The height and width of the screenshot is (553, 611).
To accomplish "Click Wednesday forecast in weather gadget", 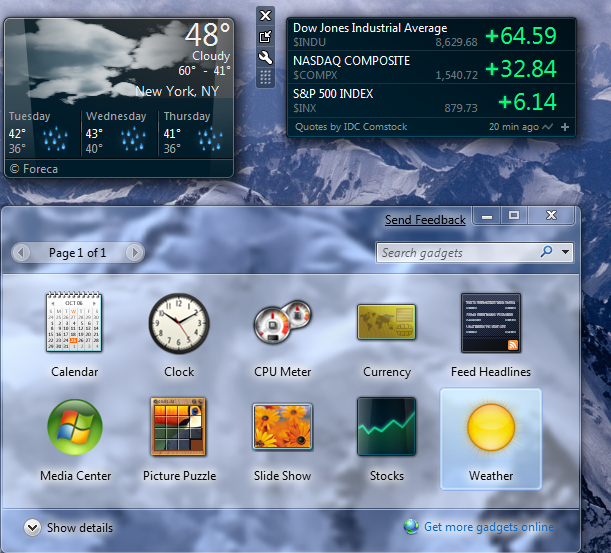I will [x=118, y=133].
